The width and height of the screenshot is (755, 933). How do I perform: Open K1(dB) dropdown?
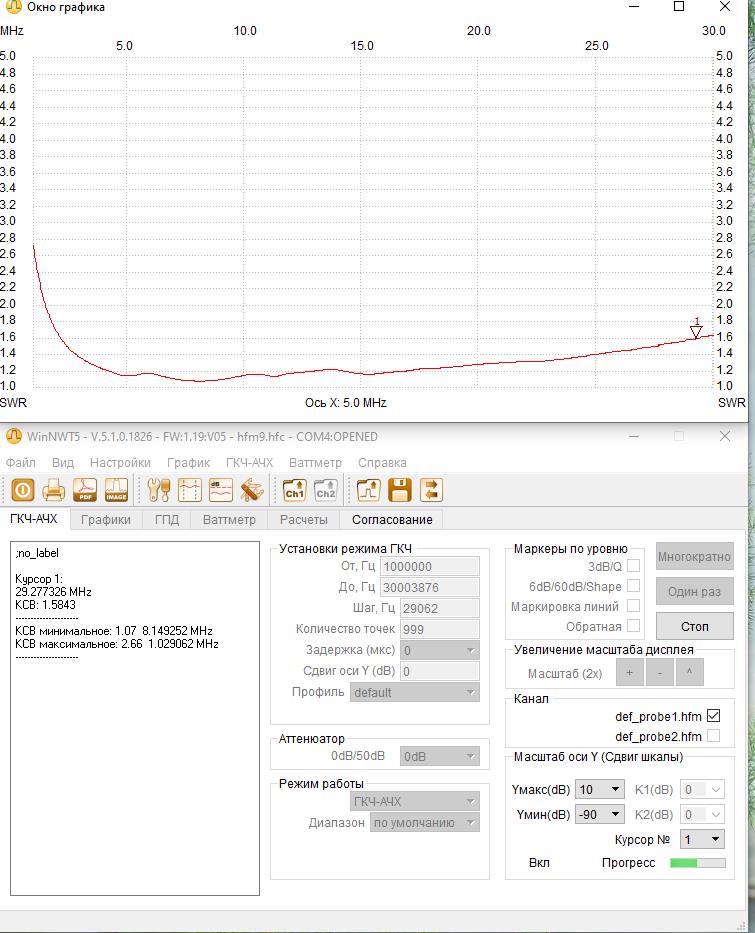[702, 790]
